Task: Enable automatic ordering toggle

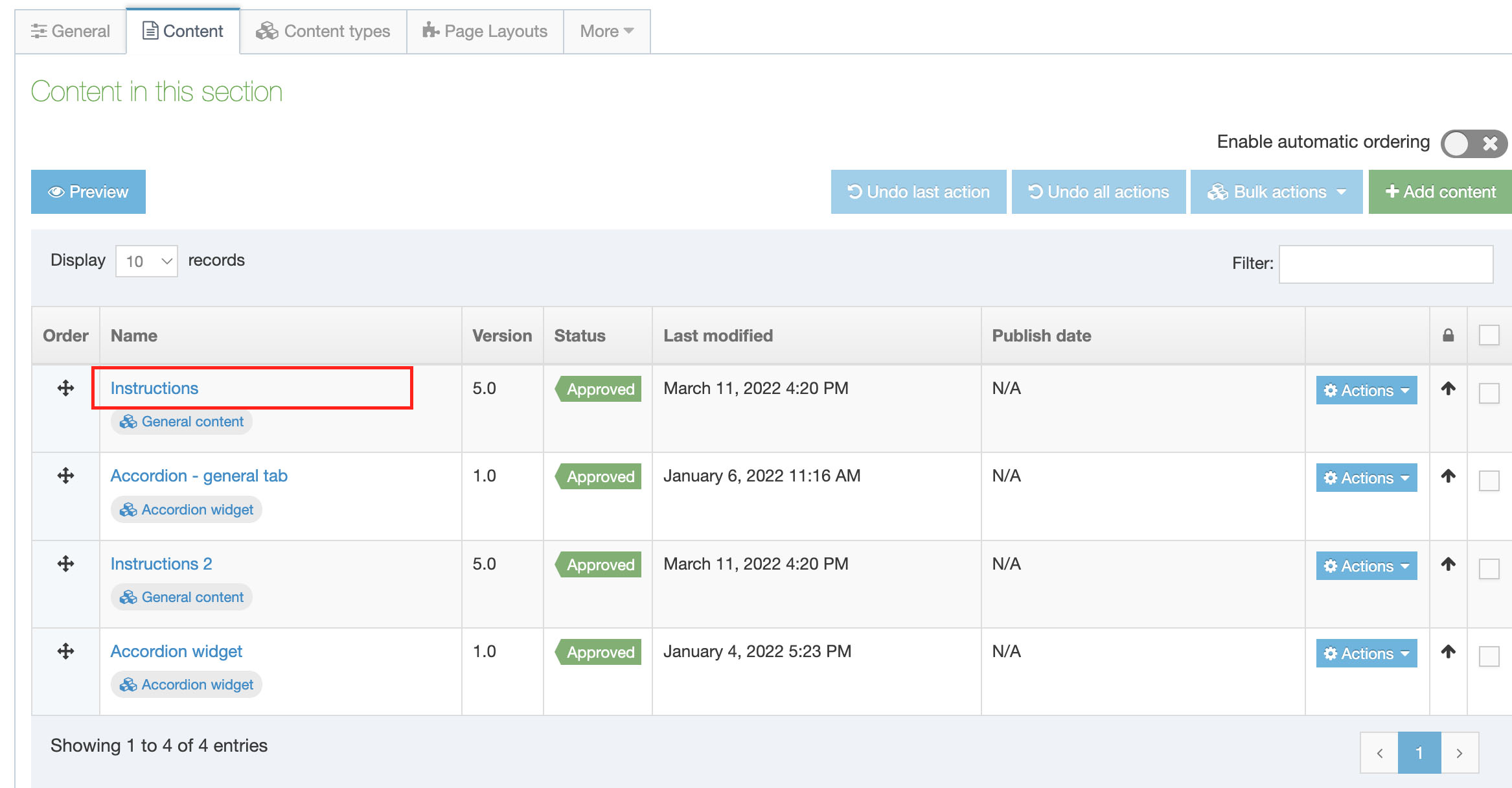Action: 1473,143
